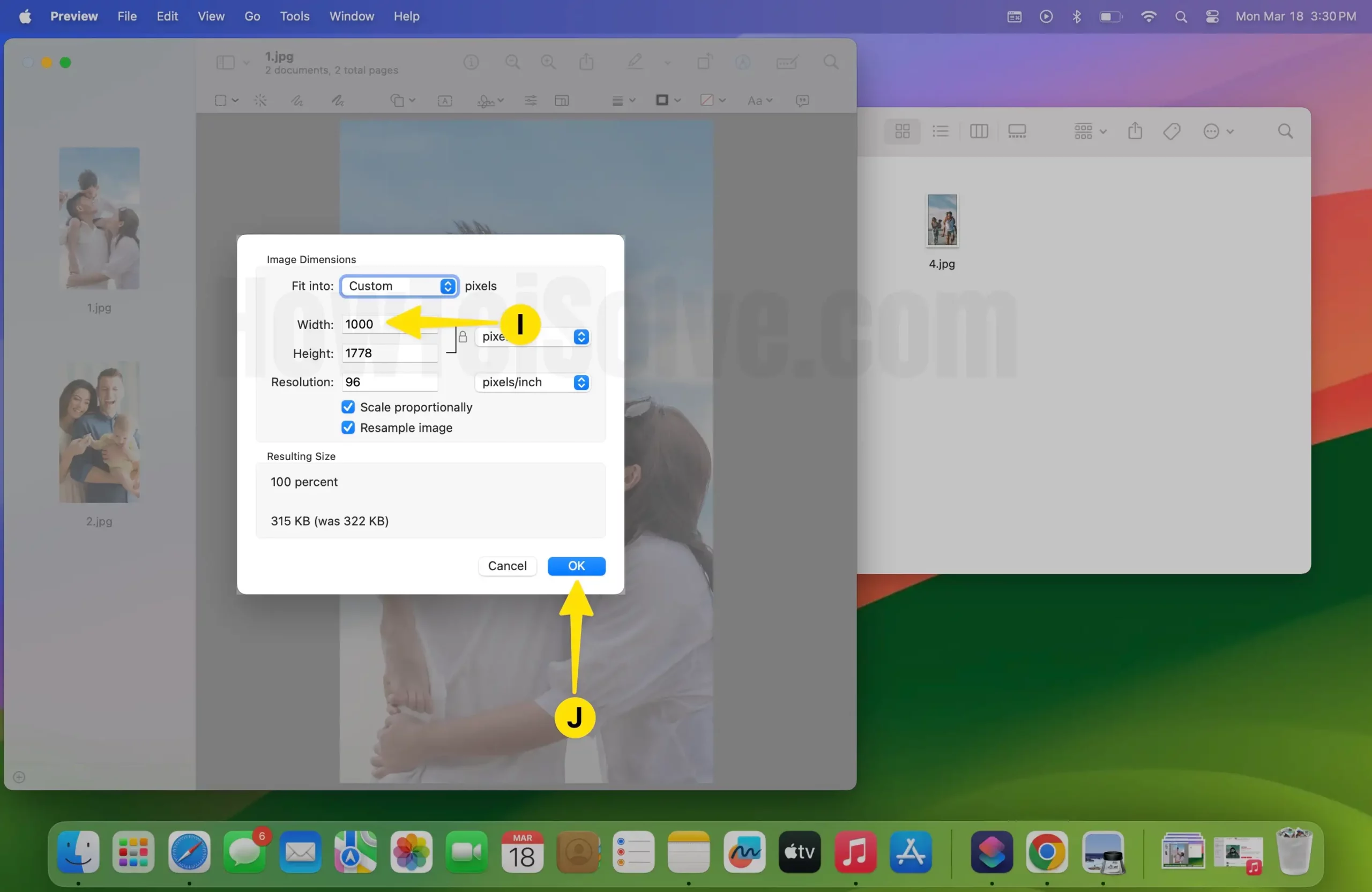Click the add plus button in Preview sidebar

[x=19, y=777]
